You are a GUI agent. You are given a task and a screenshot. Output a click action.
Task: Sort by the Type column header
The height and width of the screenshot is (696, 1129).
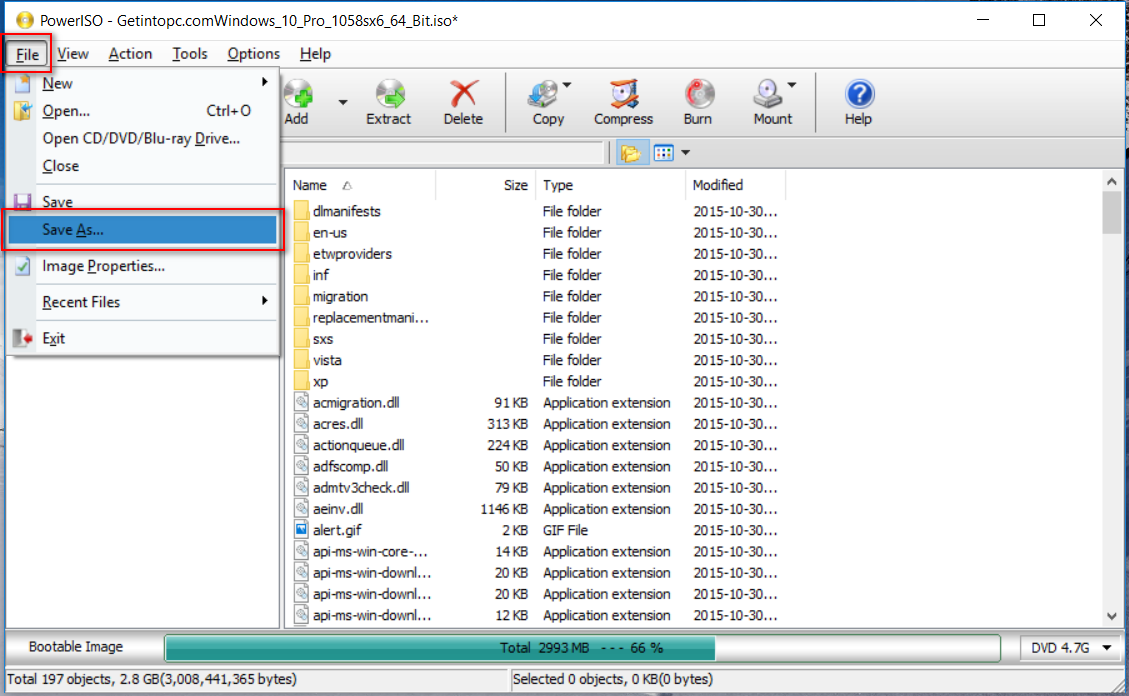tap(611, 185)
